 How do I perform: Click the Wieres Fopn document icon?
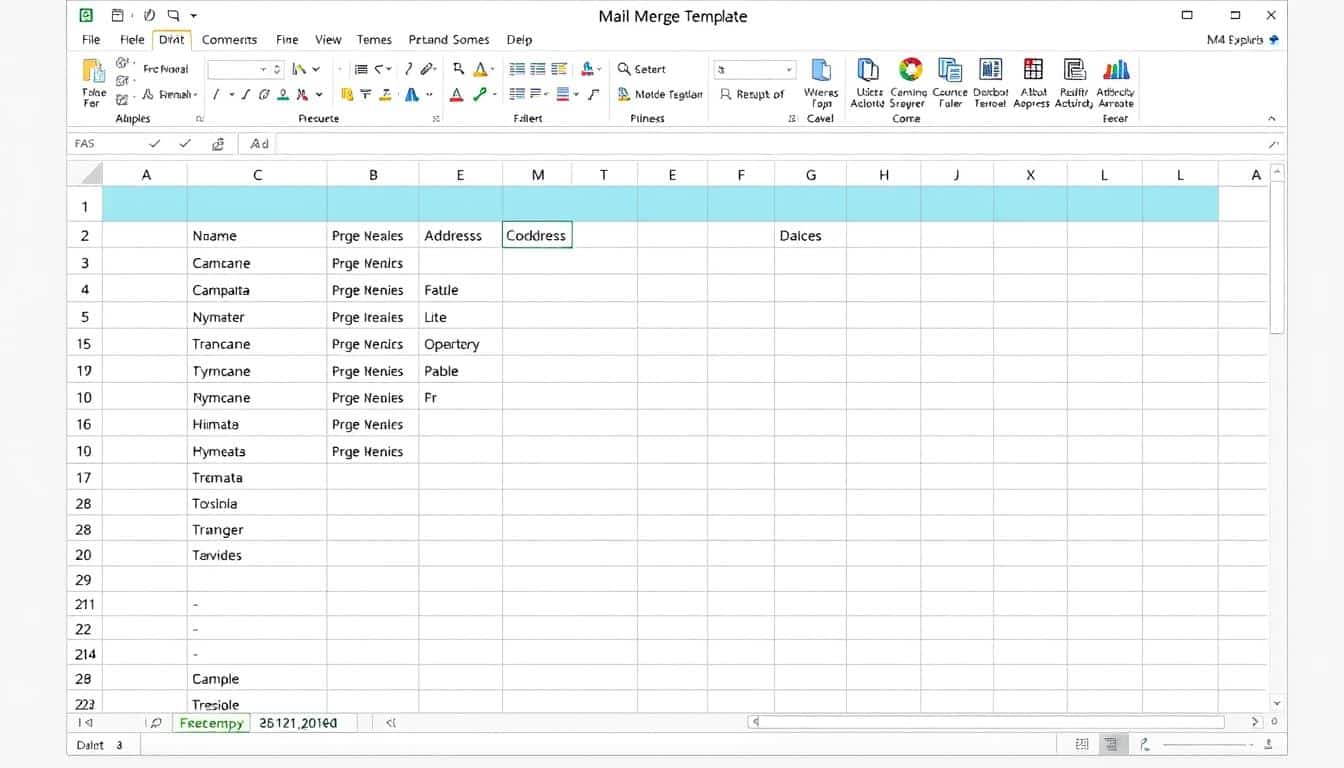tap(821, 69)
